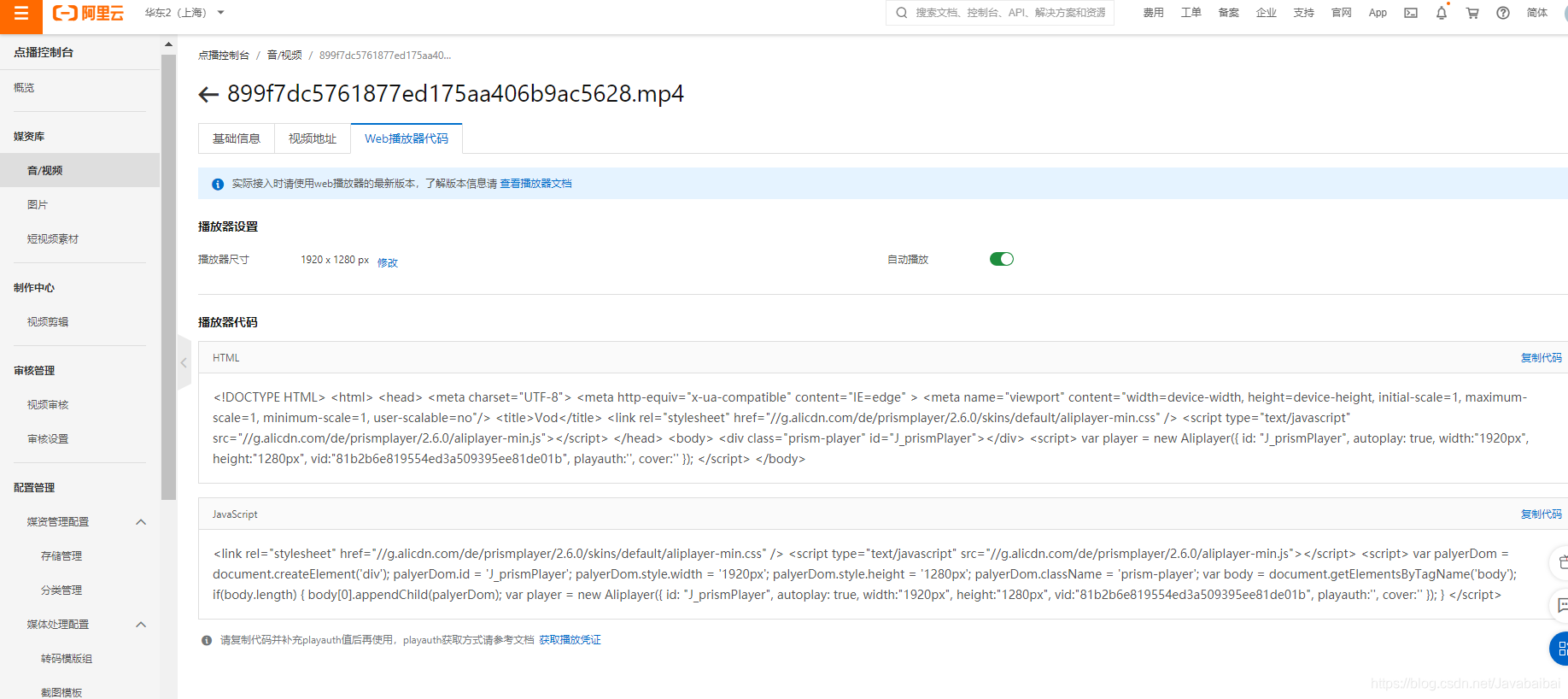
Task: Open the 官网 link
Action: click(1342, 13)
